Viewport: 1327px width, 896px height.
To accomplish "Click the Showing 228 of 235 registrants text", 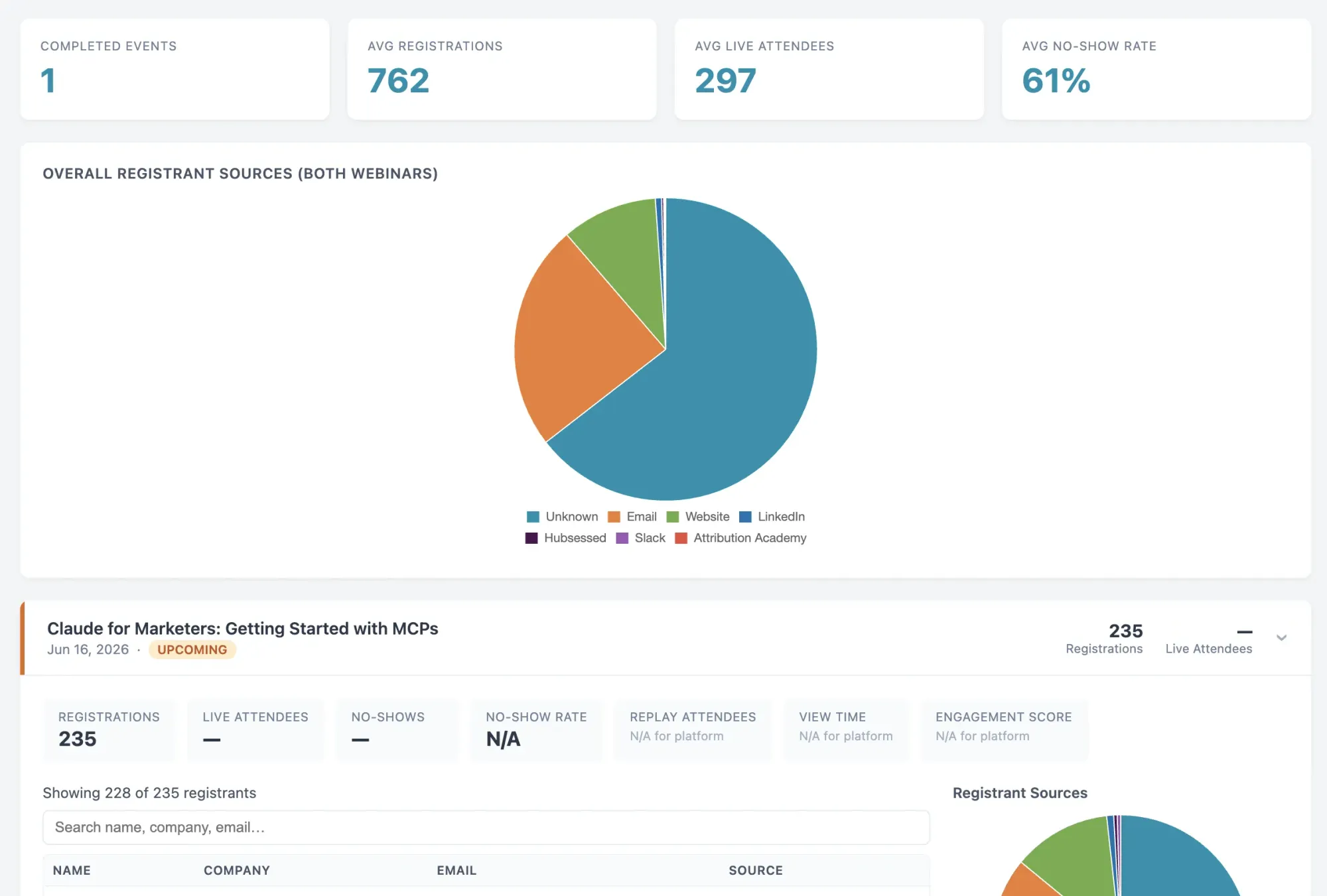I will (x=149, y=793).
